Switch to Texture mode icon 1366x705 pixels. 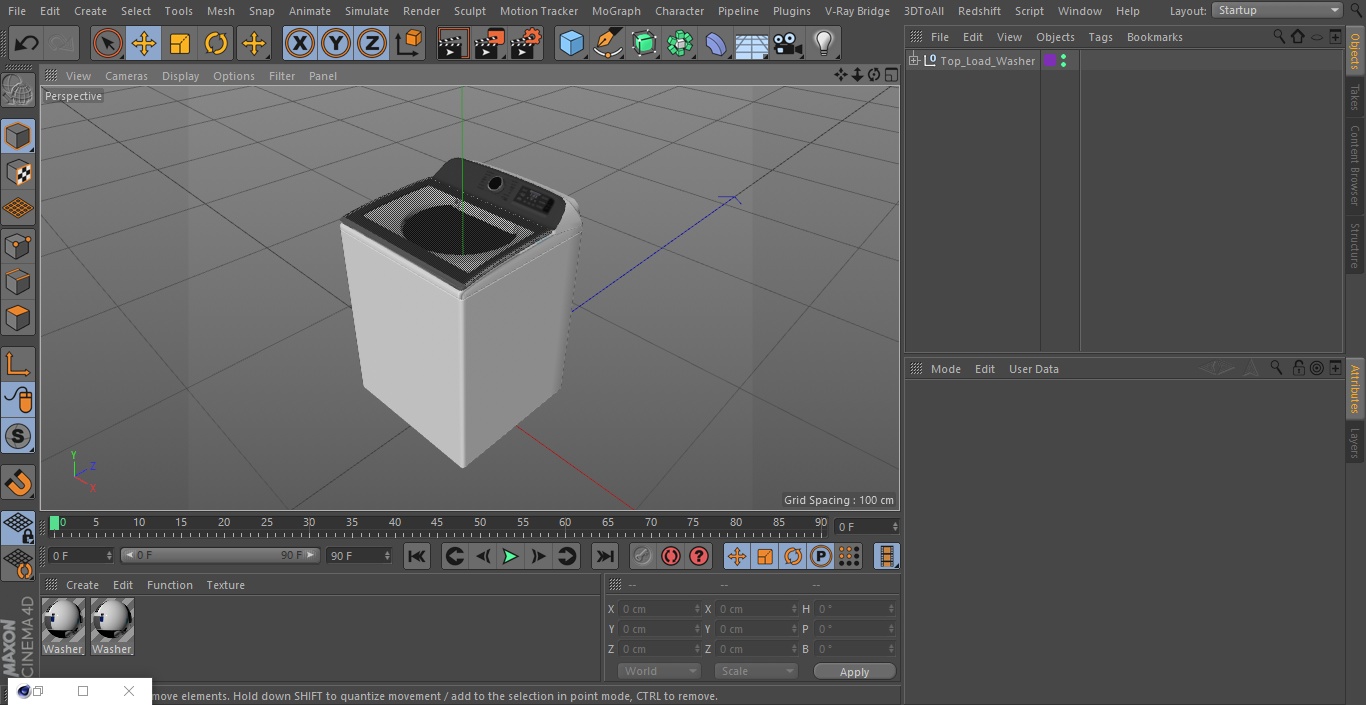click(18, 172)
